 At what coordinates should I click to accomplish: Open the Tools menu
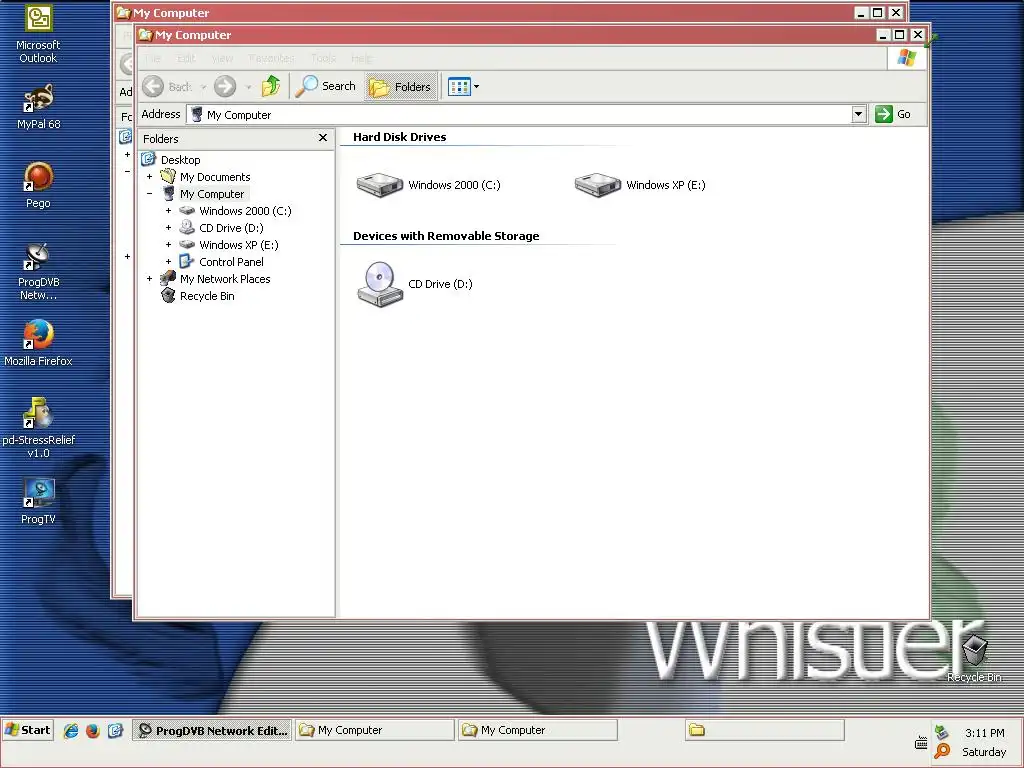[323, 58]
